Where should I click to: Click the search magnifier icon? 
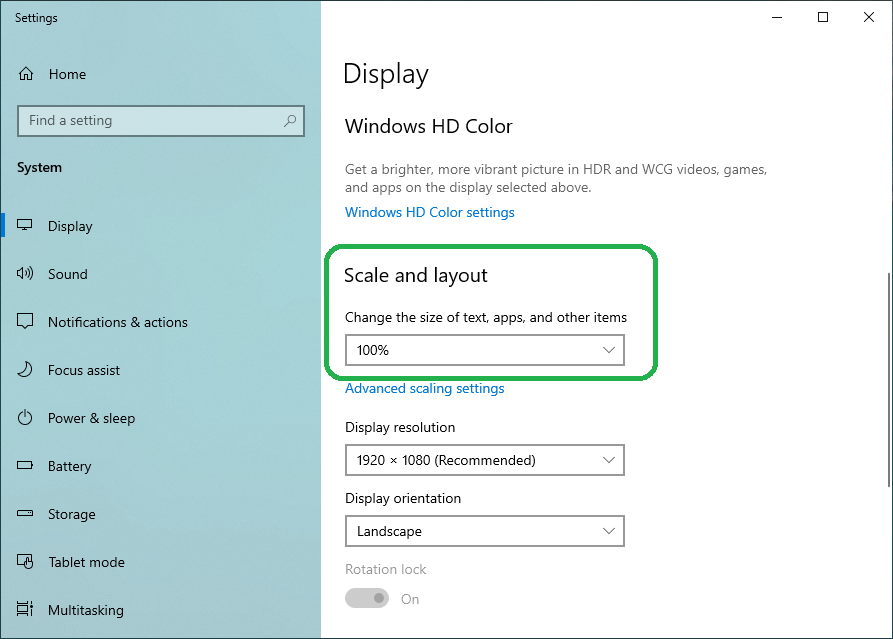290,121
